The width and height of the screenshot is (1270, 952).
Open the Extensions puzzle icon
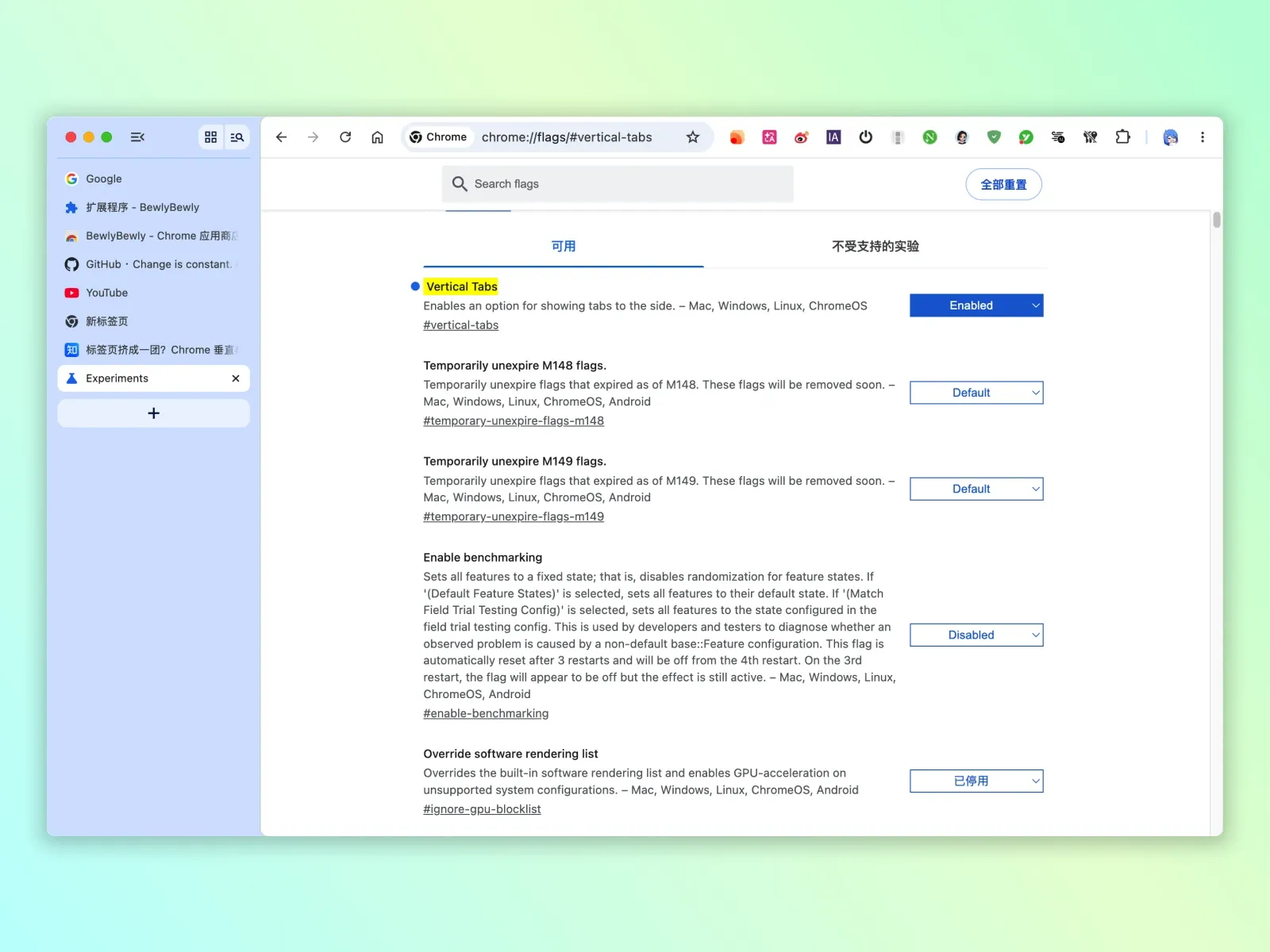[1122, 137]
